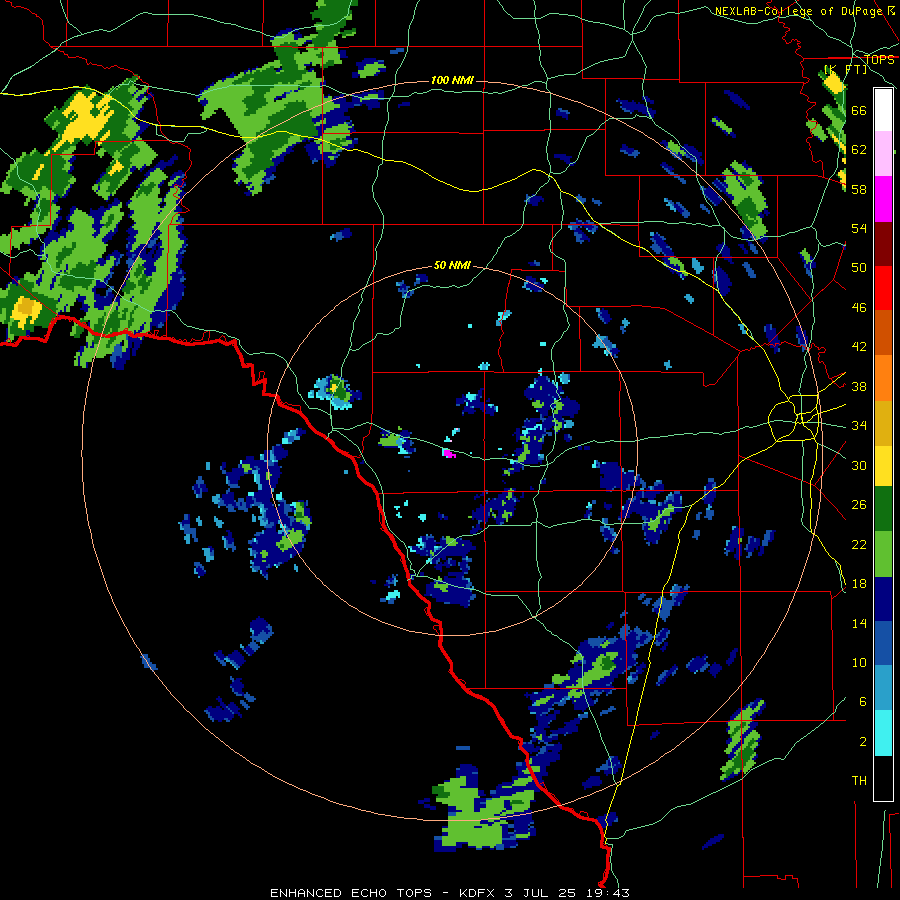Click the 18 value on the legend
This screenshot has width=900, height=900.
859,584
